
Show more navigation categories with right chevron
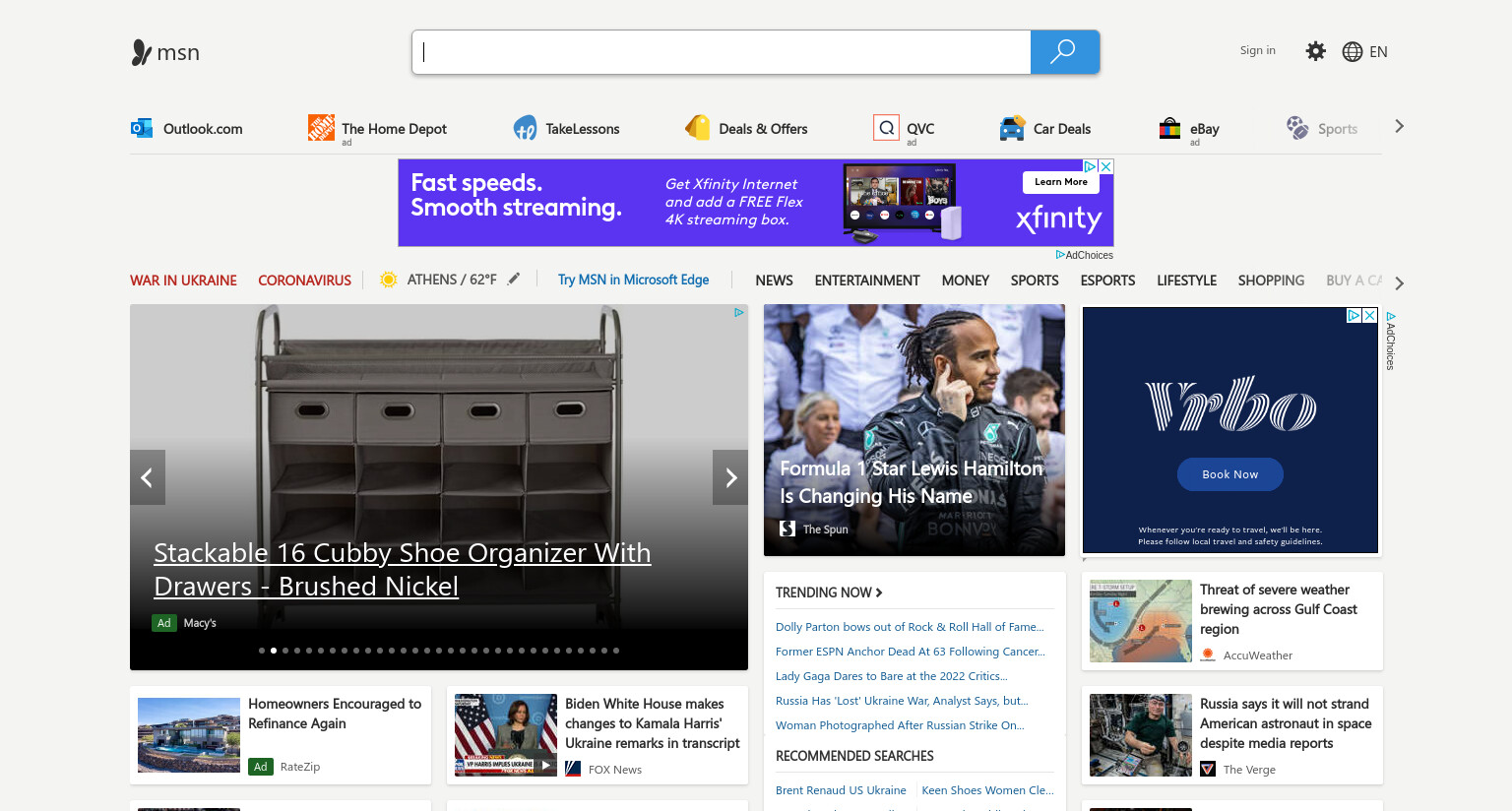coord(1399,283)
